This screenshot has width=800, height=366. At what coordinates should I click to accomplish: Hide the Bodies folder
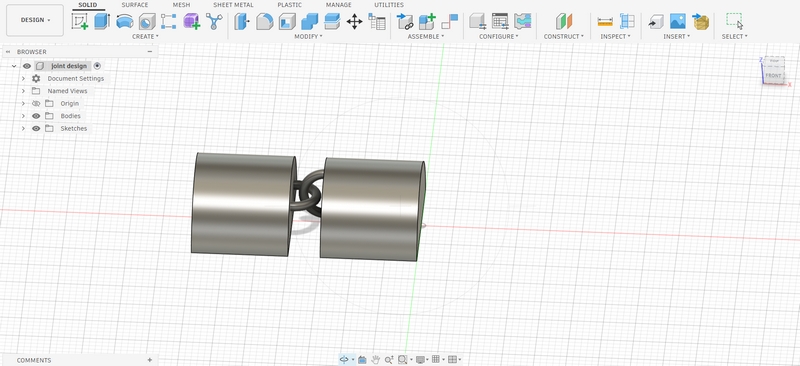click(x=36, y=116)
